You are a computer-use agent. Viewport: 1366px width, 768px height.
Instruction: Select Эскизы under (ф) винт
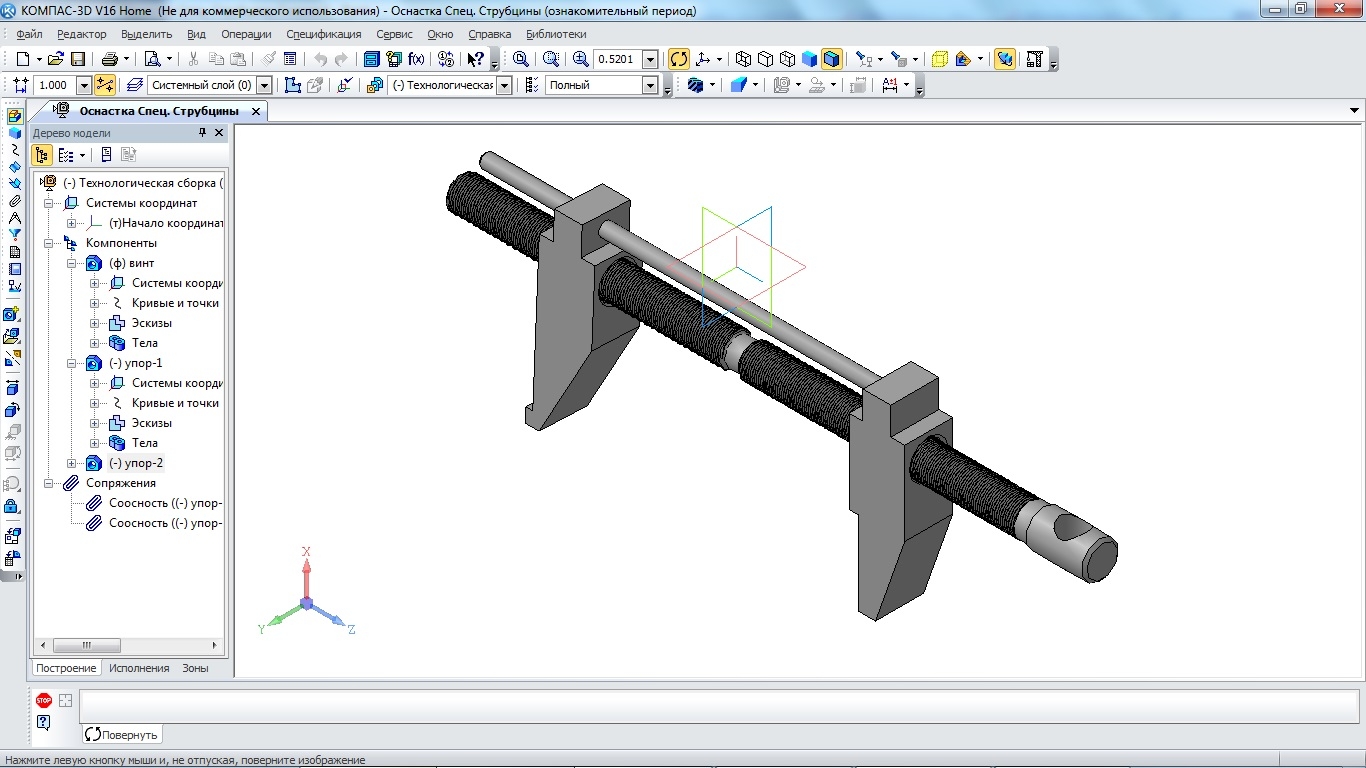click(152, 323)
